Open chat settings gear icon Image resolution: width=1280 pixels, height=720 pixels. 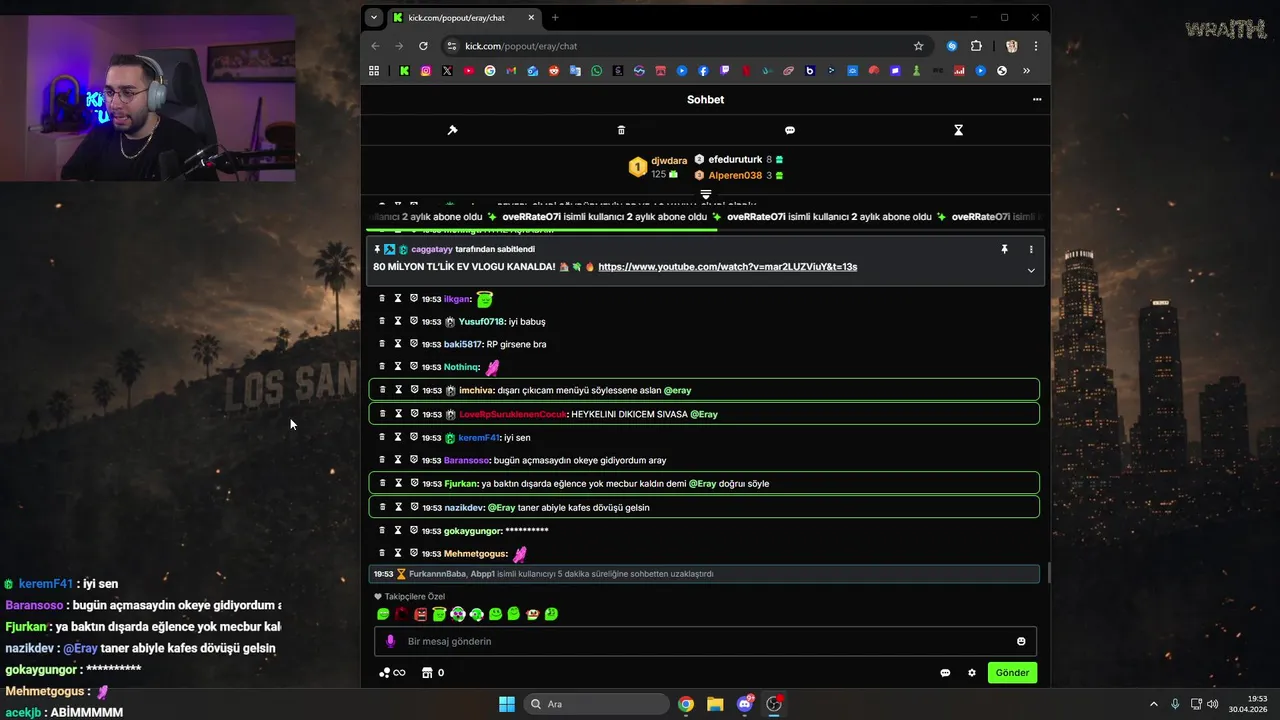point(971,673)
